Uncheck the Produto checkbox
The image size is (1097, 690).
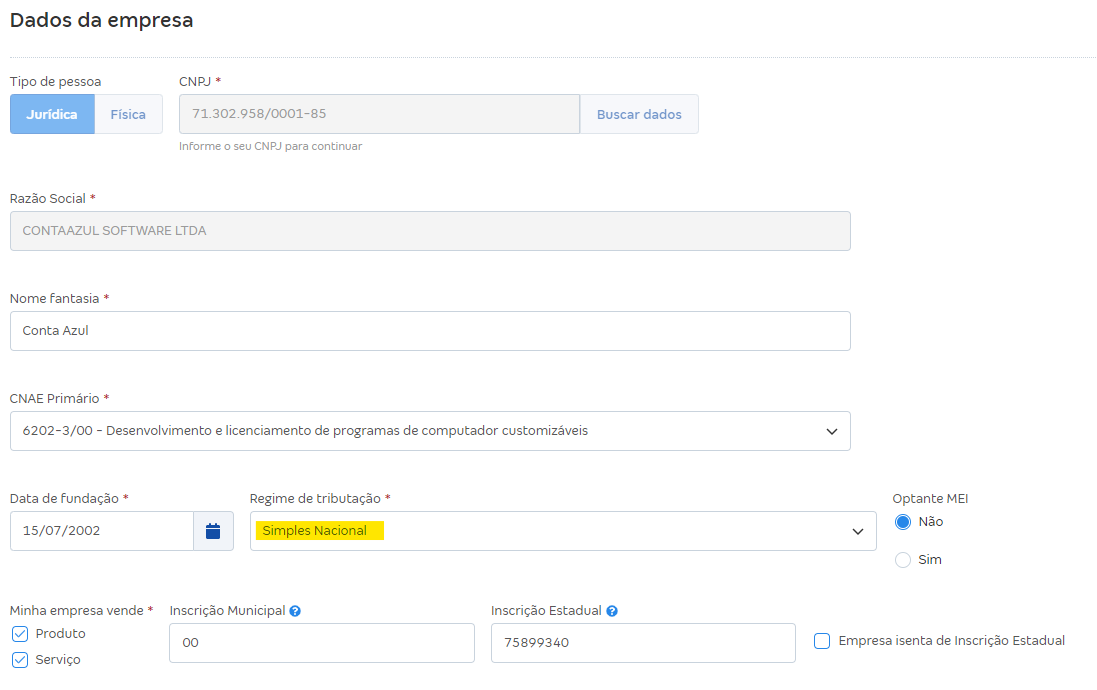pos(20,634)
